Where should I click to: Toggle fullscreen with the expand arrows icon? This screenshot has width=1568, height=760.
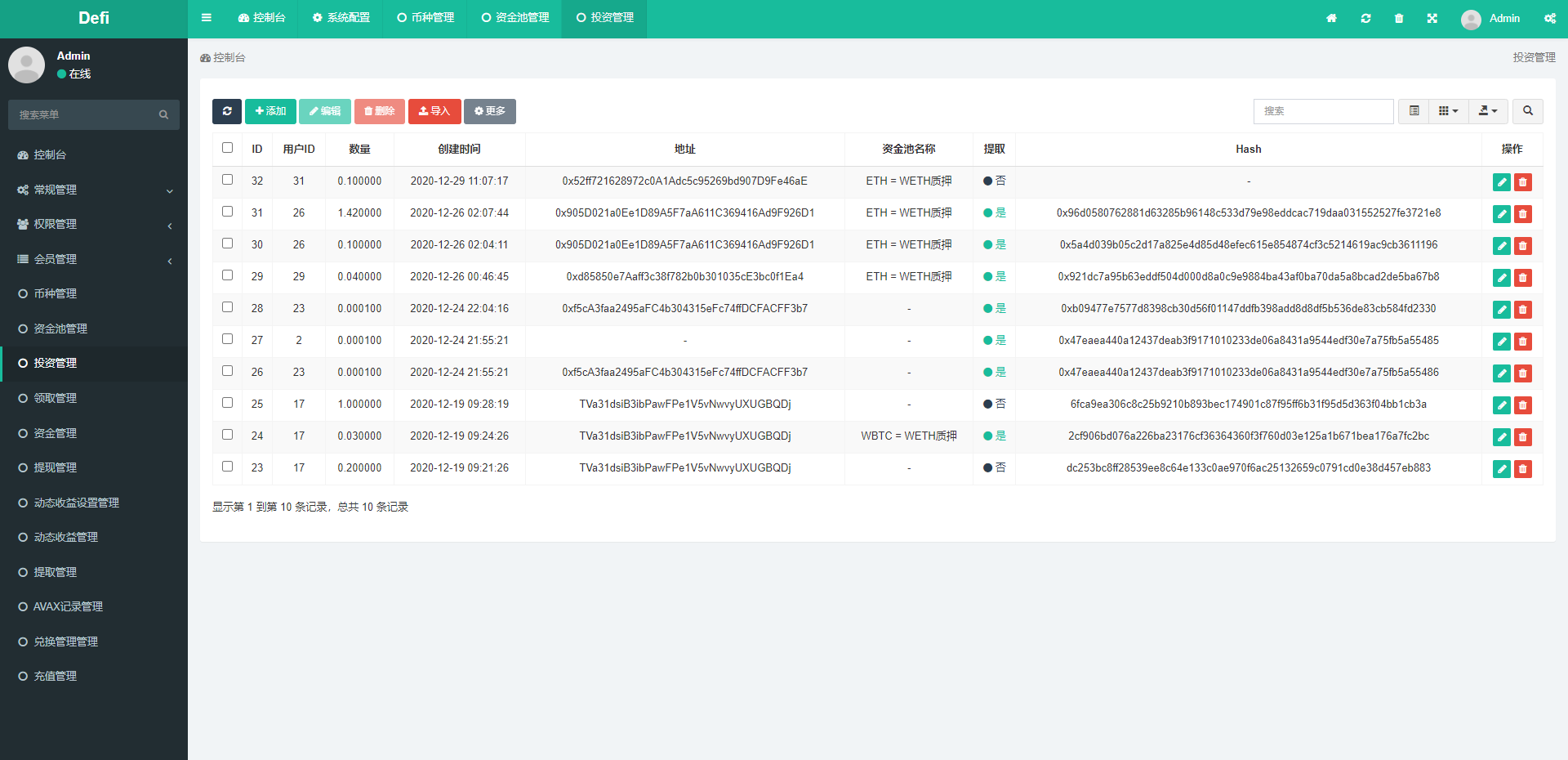click(x=1432, y=18)
